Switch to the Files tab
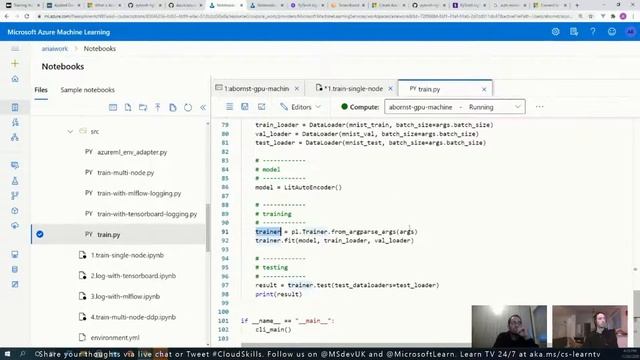640x360 pixels. click(x=41, y=90)
